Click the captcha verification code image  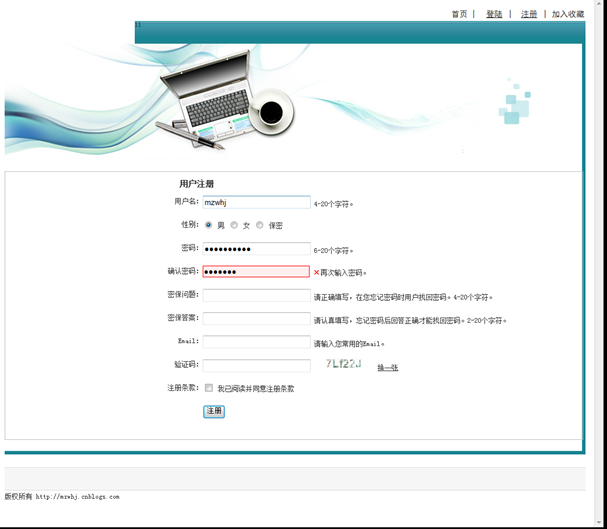pyautogui.click(x=343, y=364)
